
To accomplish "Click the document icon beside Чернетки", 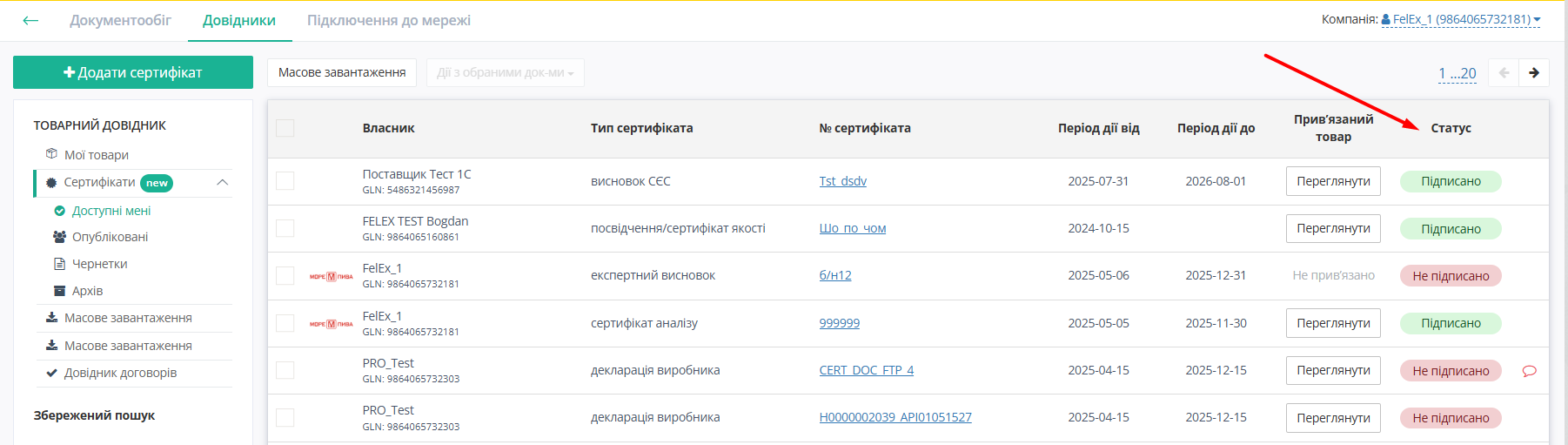I will 60,264.
